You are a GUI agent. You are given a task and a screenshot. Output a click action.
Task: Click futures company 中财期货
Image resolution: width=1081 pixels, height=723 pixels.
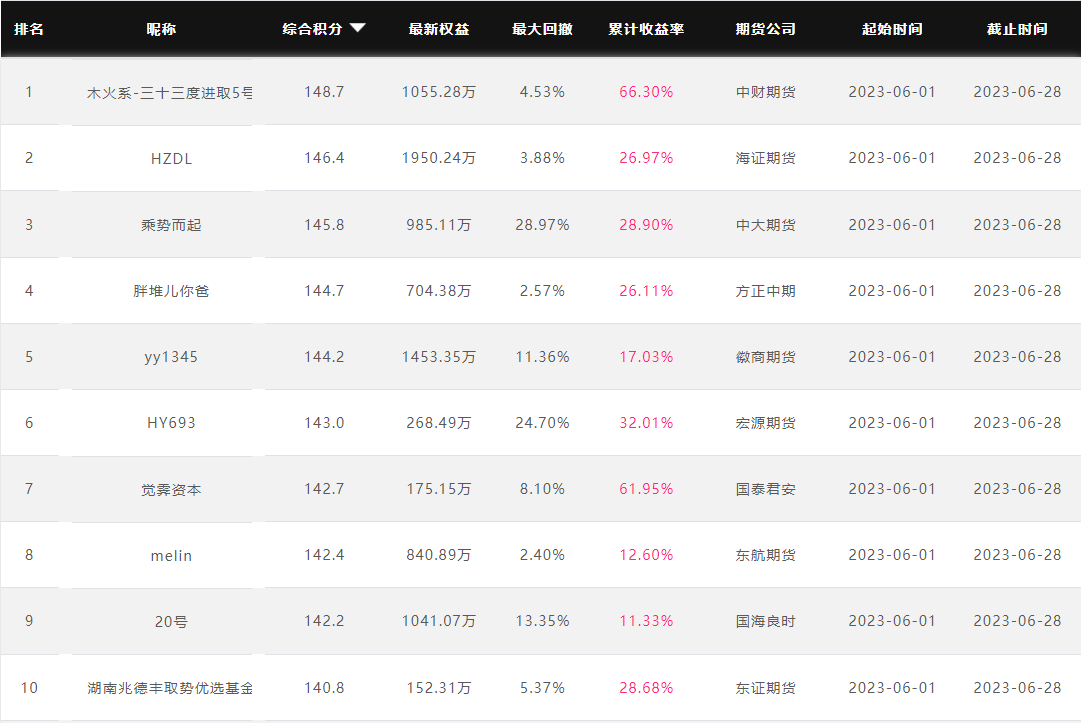(x=766, y=92)
